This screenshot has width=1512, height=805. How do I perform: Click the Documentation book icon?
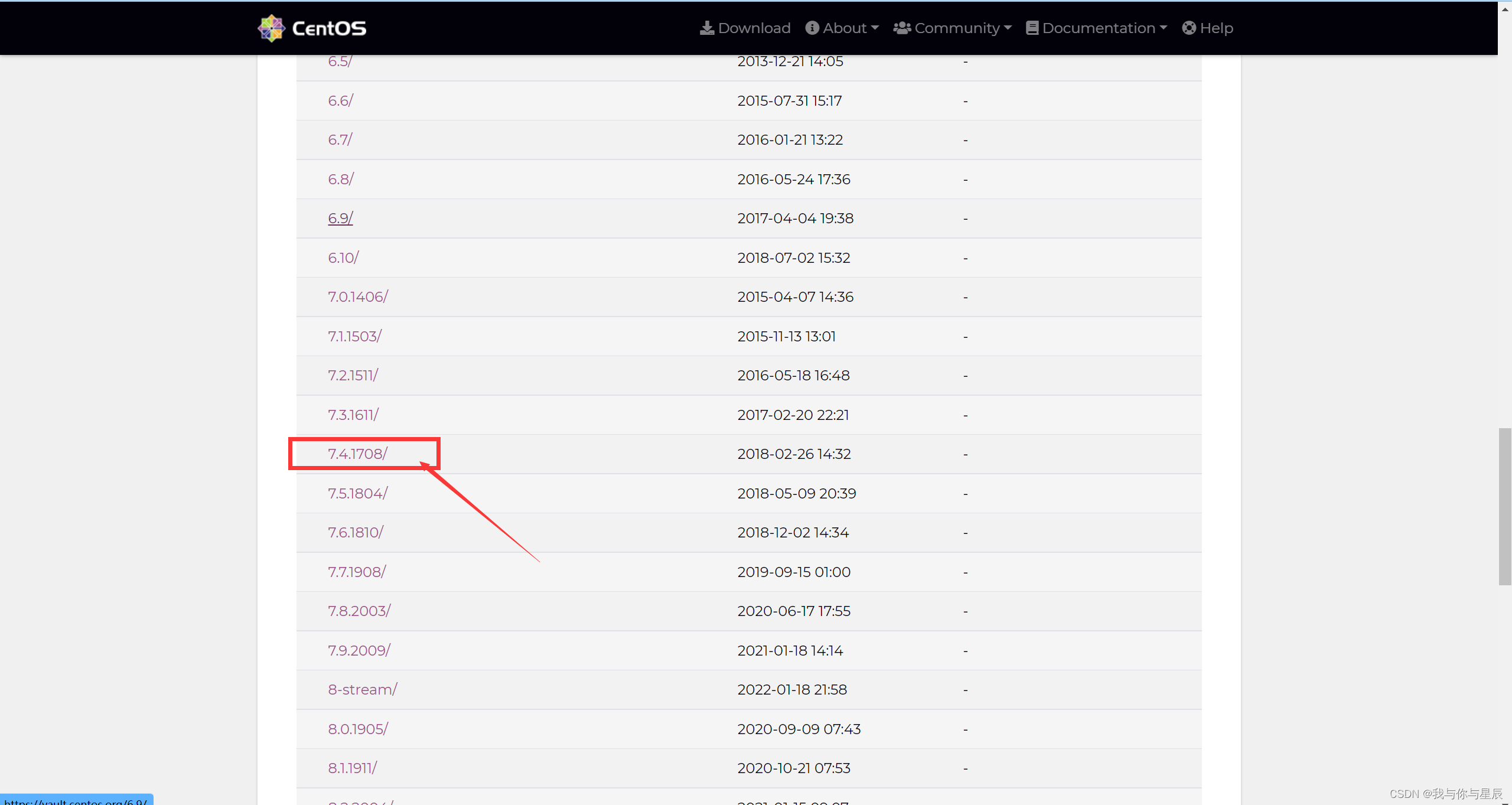(1032, 28)
